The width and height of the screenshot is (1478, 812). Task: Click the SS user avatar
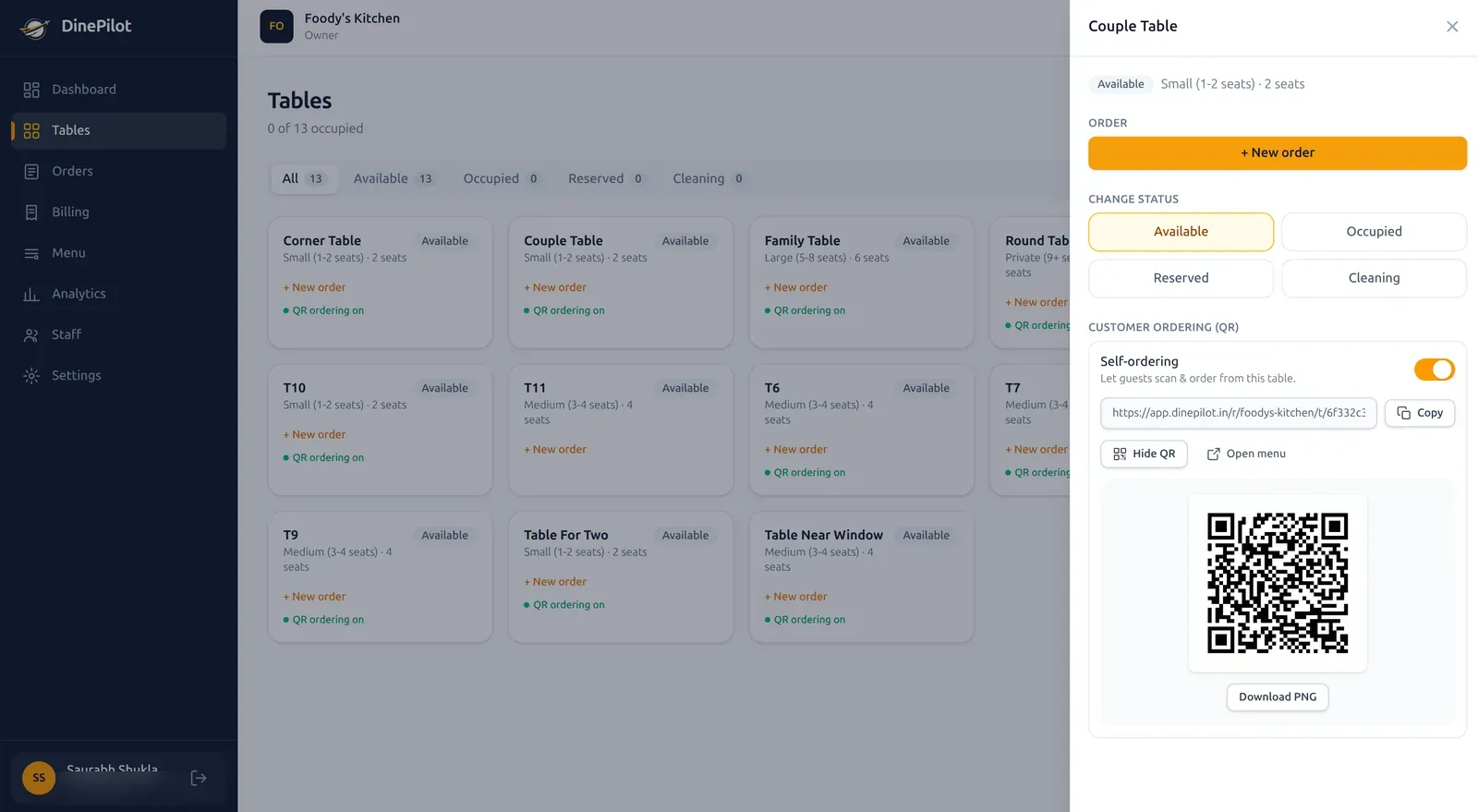39,778
